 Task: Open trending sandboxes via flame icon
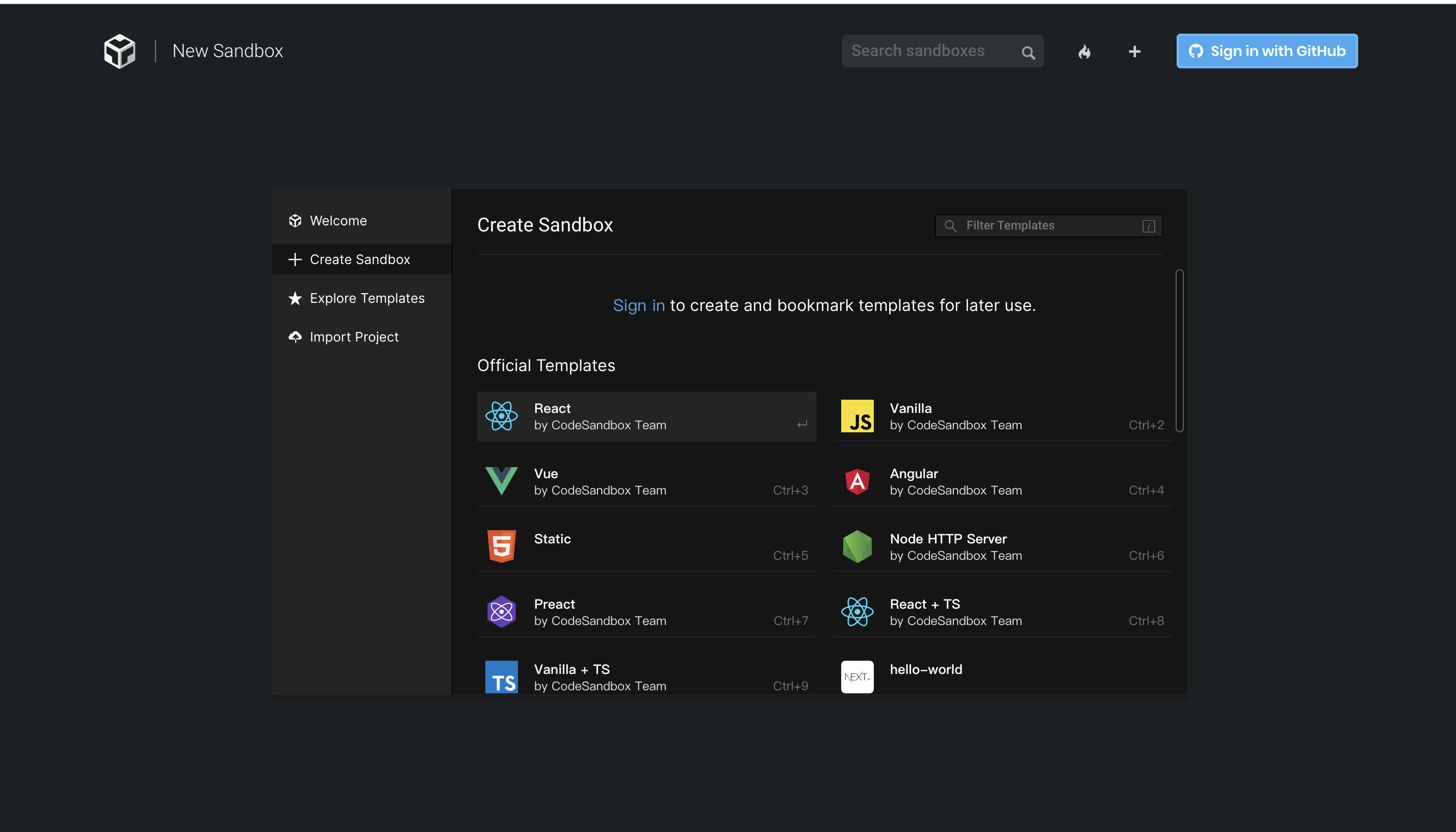click(x=1084, y=52)
